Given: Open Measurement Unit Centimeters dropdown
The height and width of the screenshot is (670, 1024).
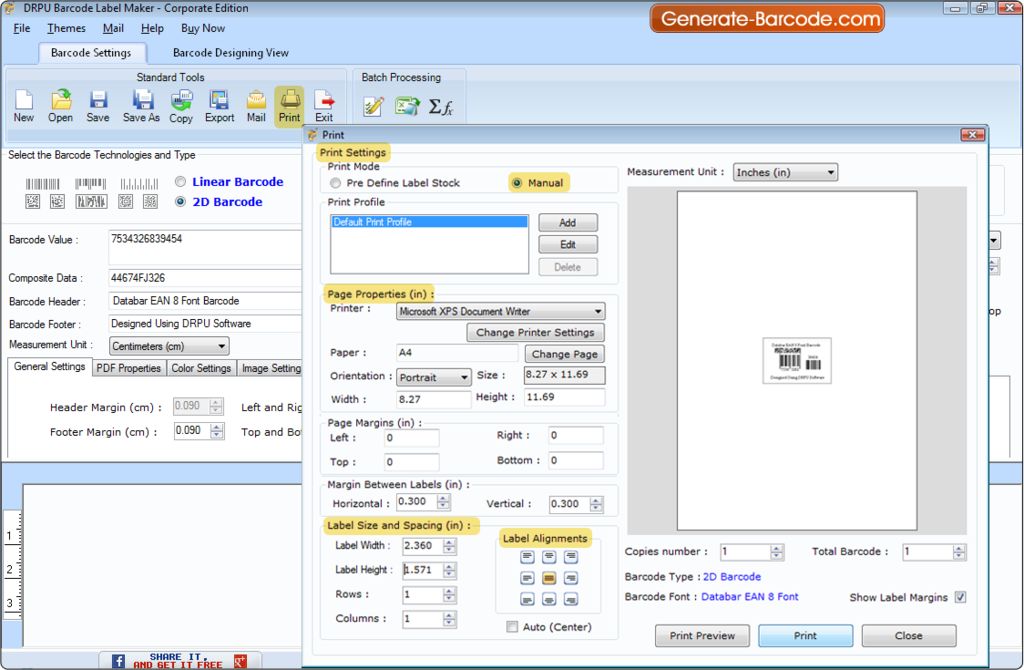Looking at the screenshot, I should [x=168, y=346].
